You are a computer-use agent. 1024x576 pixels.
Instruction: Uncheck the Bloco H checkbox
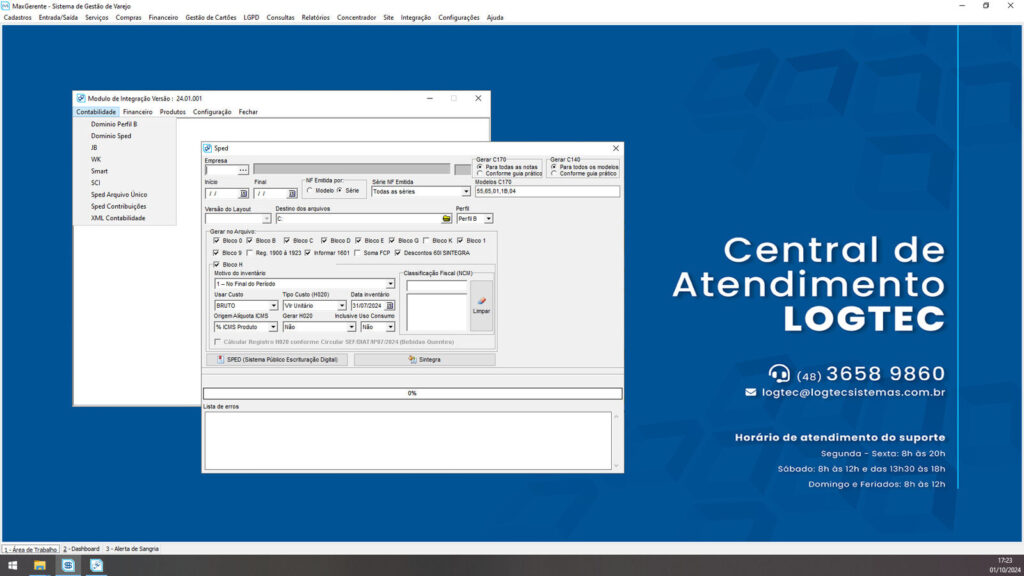coord(216,264)
